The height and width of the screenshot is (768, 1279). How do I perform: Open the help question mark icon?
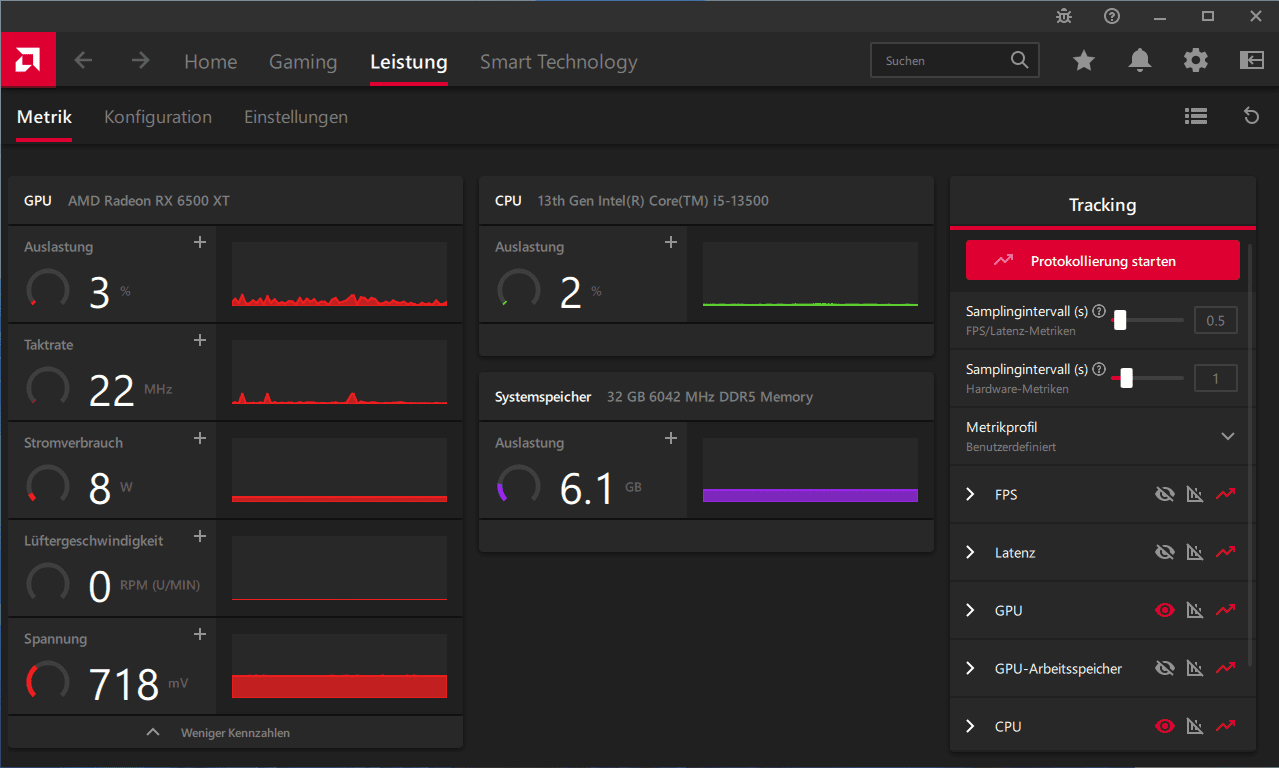point(1112,16)
